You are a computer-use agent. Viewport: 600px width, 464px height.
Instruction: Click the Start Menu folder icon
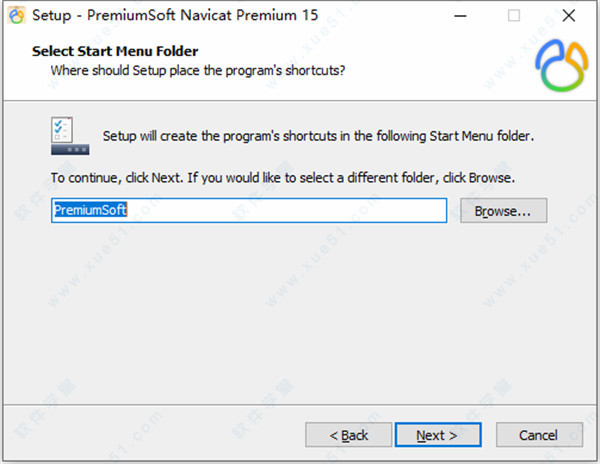[70, 135]
